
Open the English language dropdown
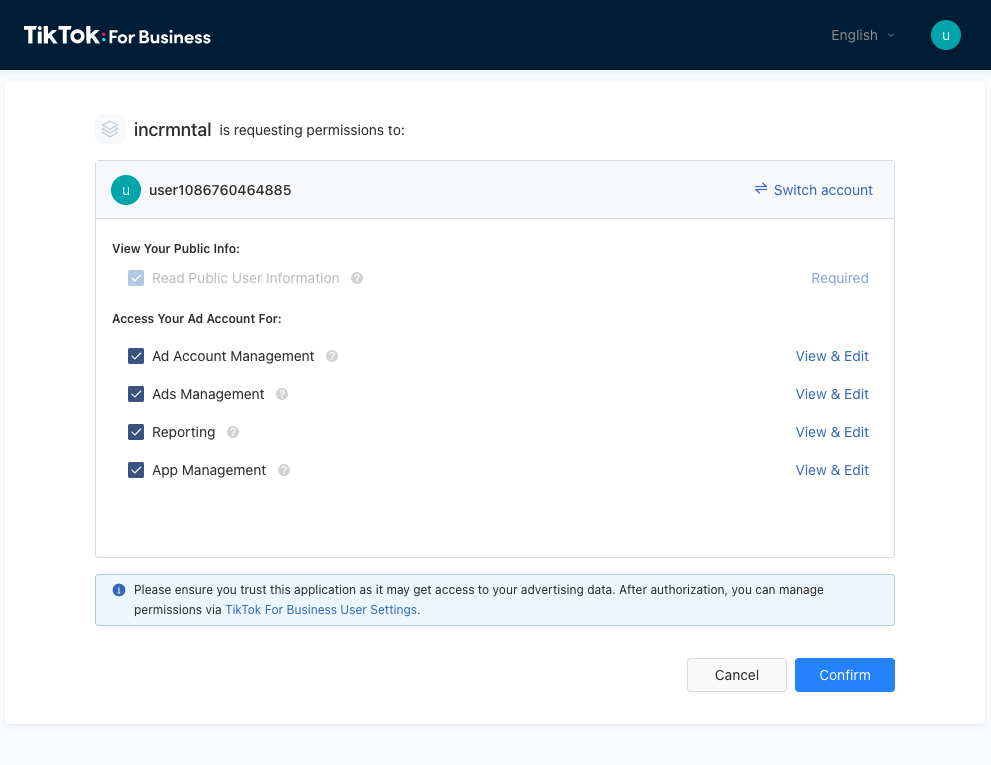click(x=862, y=35)
